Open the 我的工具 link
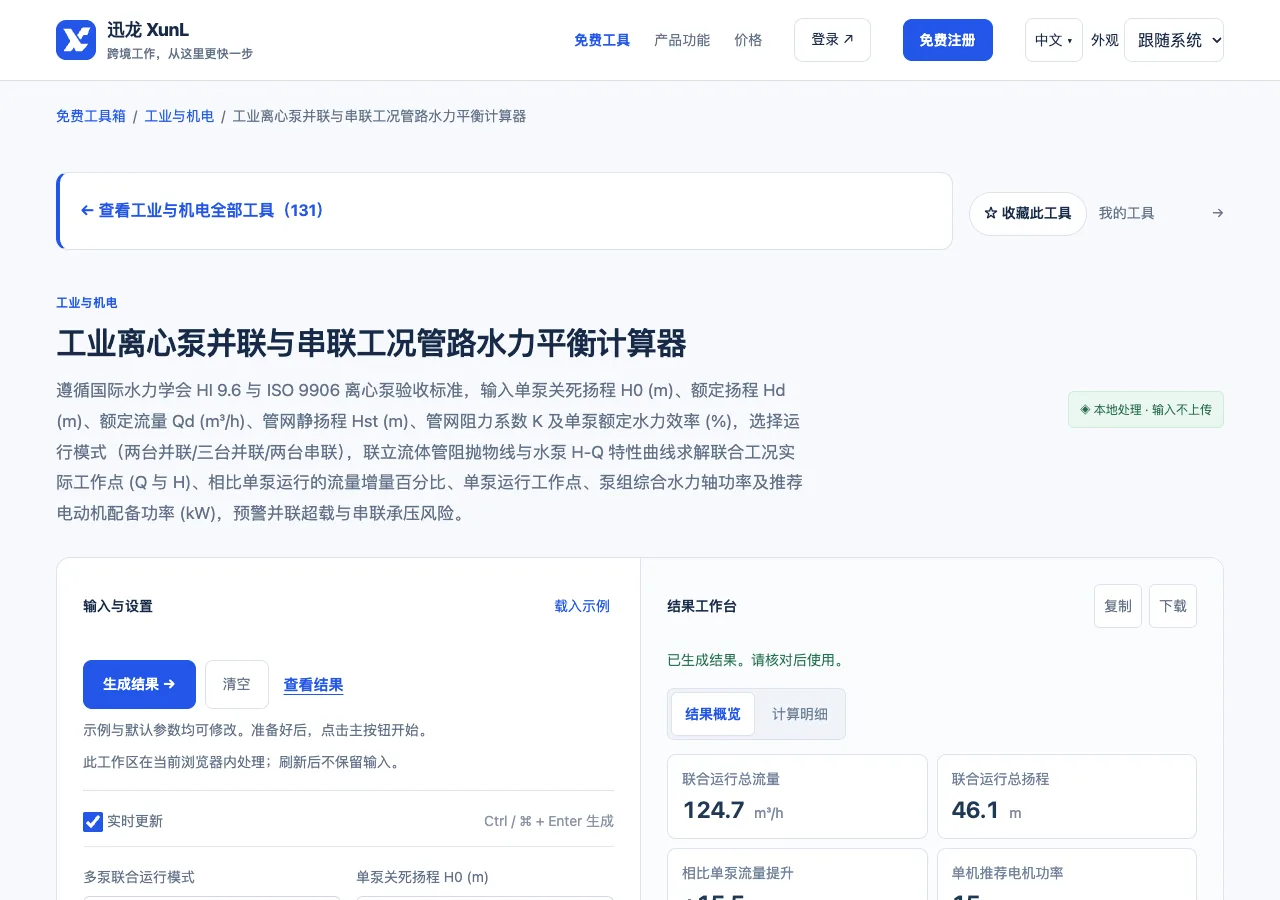The height and width of the screenshot is (900, 1280). point(1127,213)
